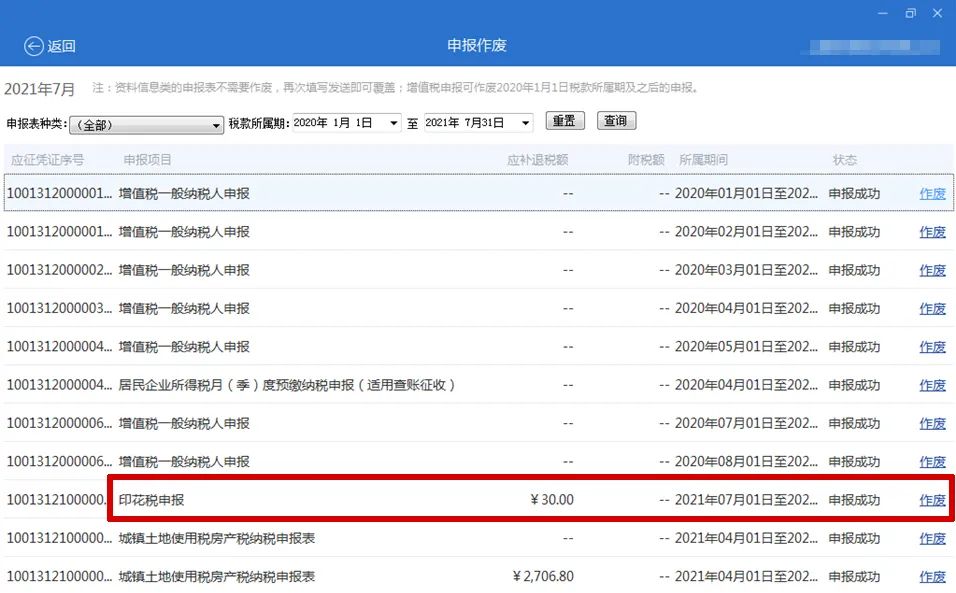Click 申报成功 status in 2020年05月01日 row
This screenshot has width=956, height=593.
point(854,347)
